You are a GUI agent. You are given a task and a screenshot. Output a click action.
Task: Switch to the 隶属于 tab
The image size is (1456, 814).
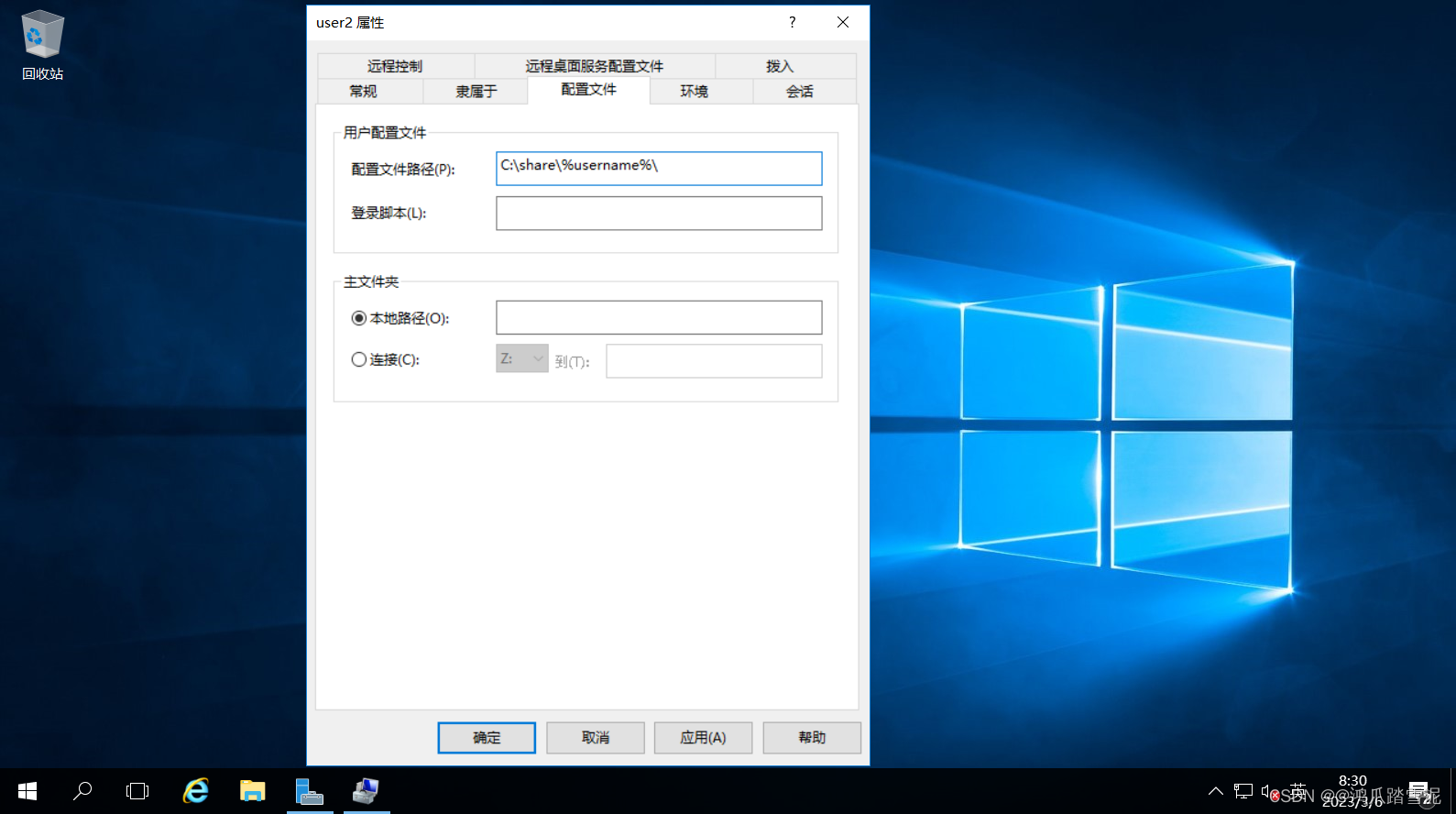pos(476,91)
